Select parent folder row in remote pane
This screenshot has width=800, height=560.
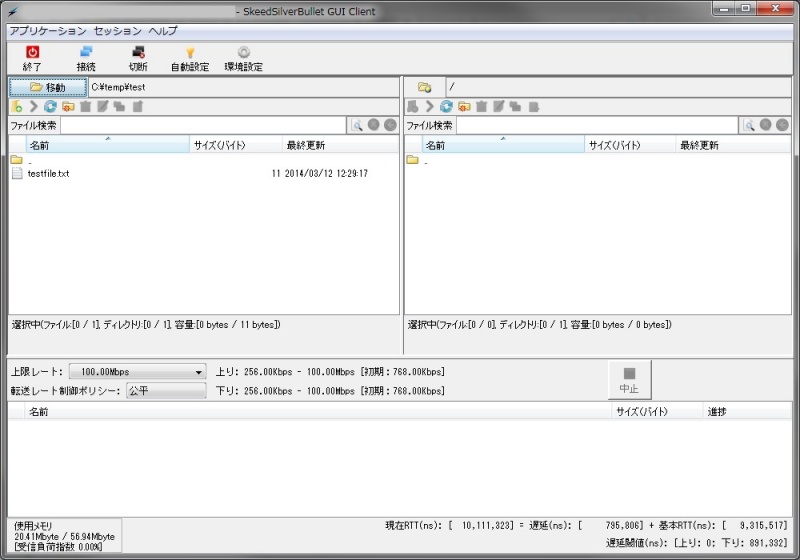[597, 160]
